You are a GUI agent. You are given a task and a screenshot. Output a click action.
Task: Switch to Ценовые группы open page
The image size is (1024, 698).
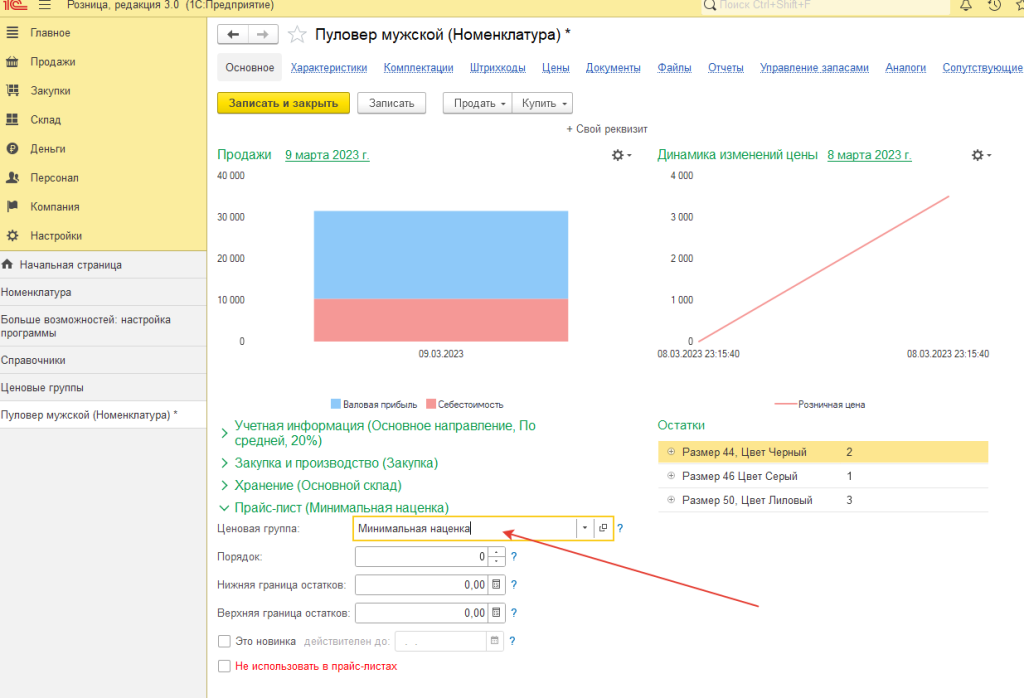(x=103, y=387)
